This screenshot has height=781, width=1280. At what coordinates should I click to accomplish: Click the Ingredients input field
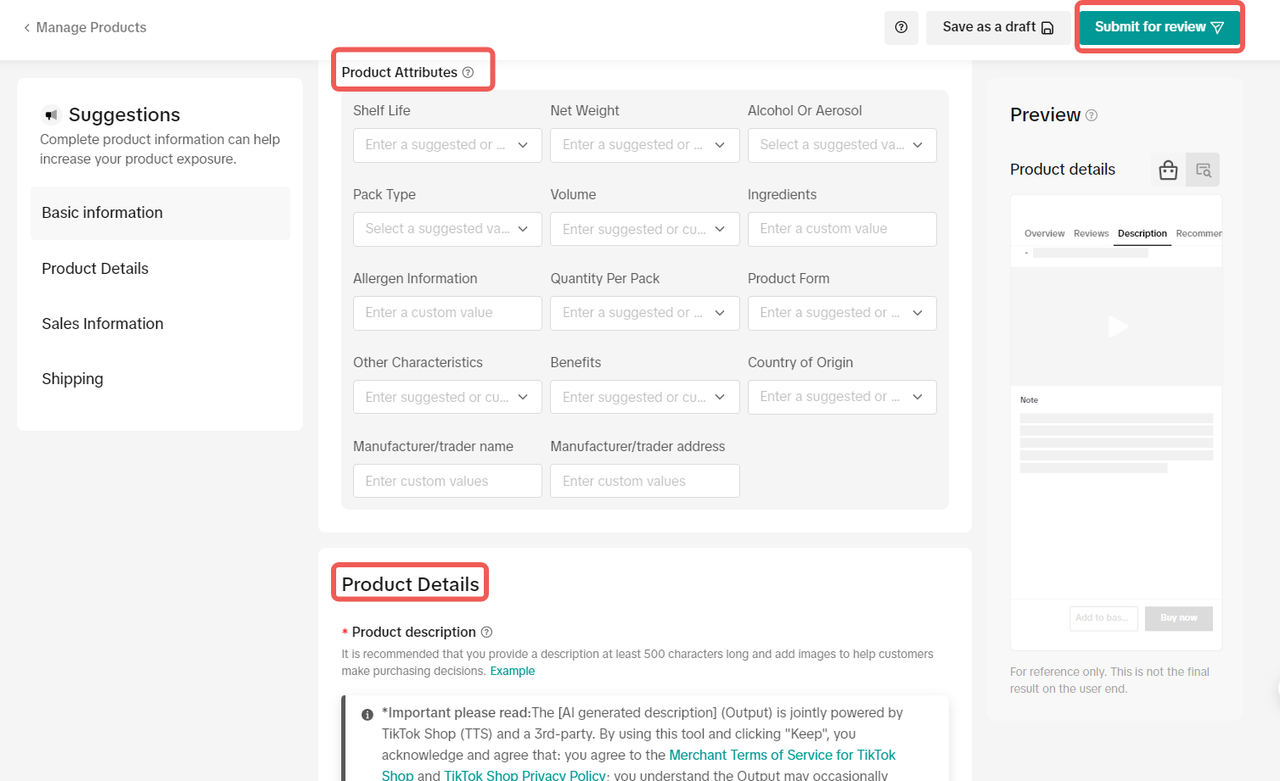pos(842,229)
